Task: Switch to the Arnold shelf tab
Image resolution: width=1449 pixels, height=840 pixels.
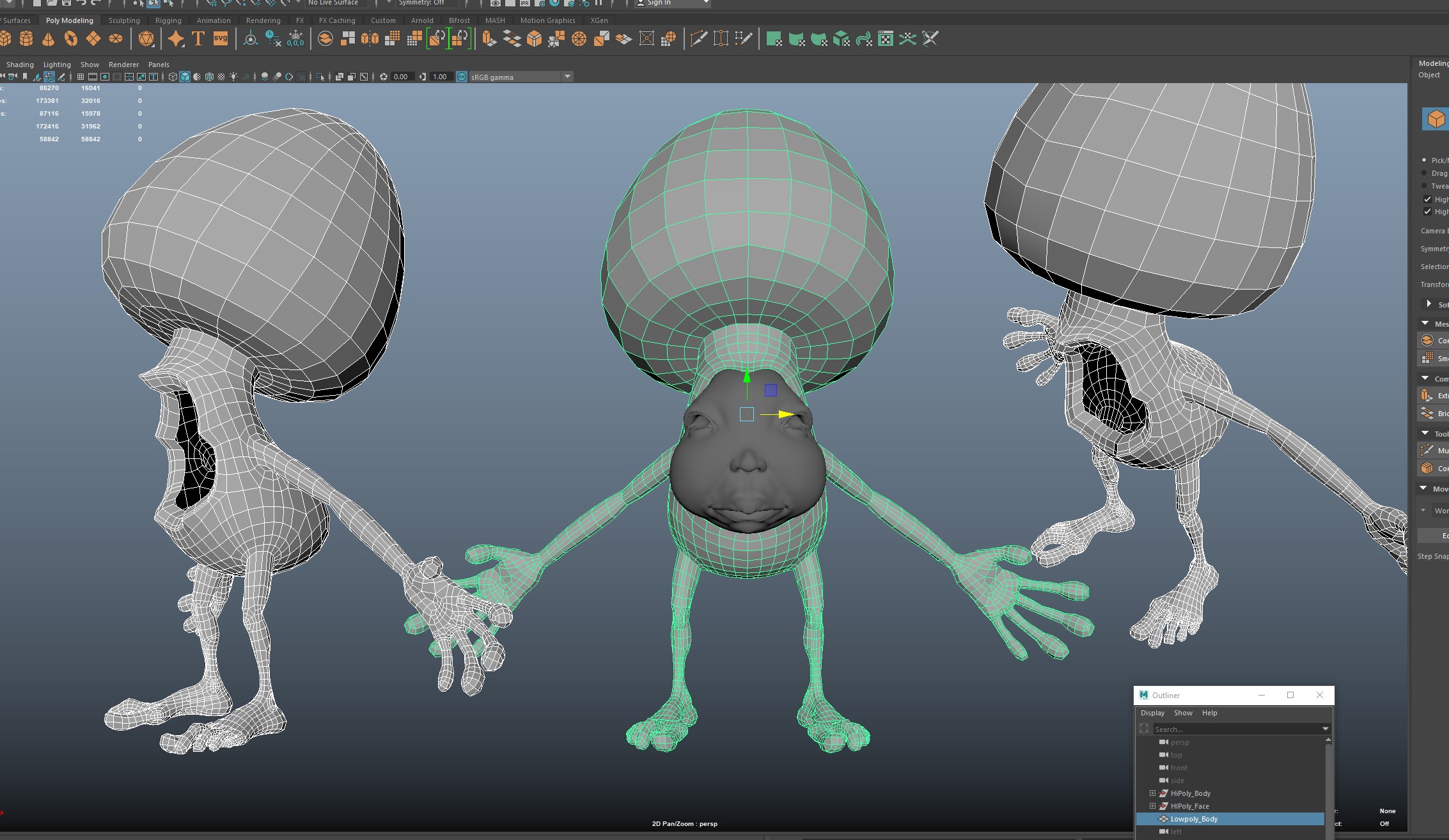Action: pyautogui.click(x=422, y=20)
